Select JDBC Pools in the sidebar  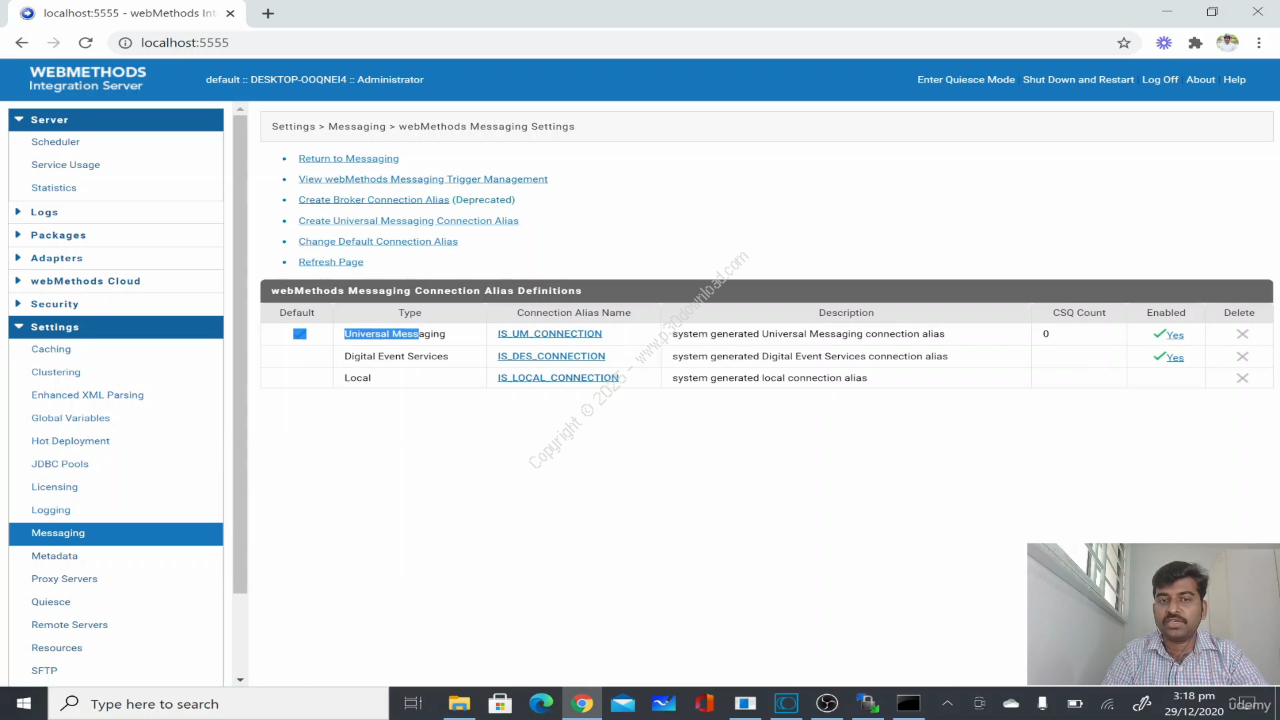pos(60,464)
